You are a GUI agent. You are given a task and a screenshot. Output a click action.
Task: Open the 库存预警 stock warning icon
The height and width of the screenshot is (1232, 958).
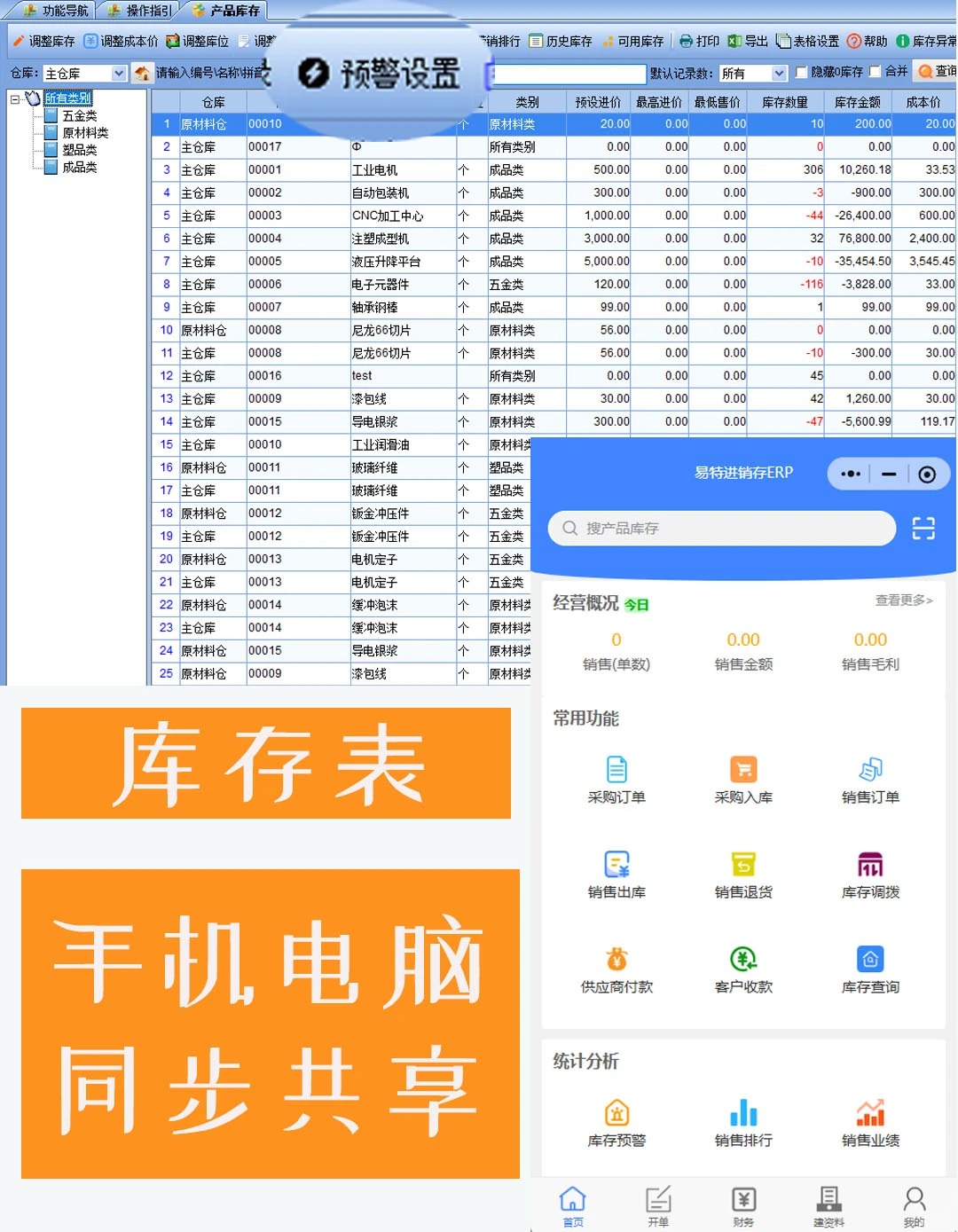click(616, 1113)
